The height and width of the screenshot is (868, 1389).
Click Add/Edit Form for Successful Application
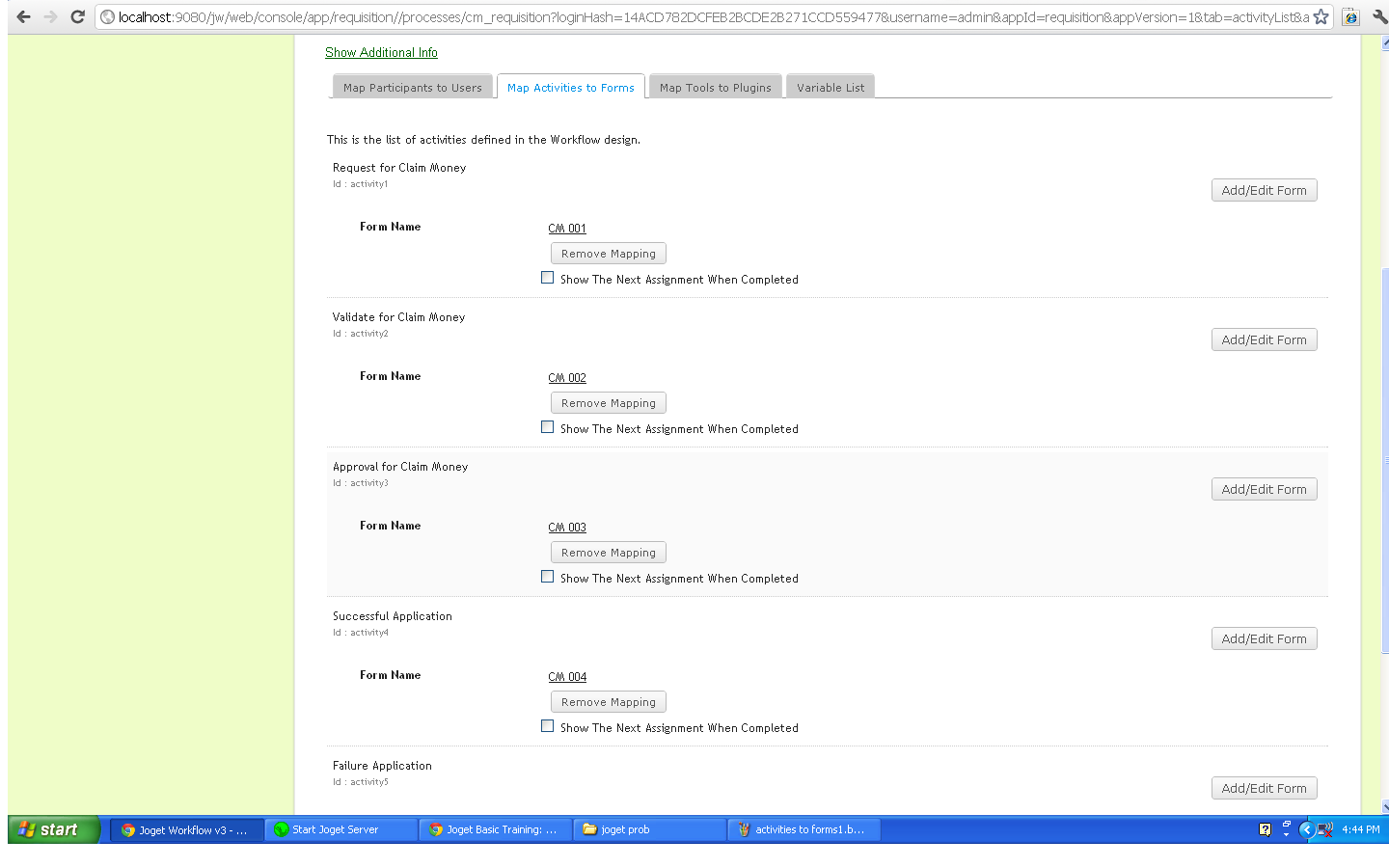click(1264, 638)
